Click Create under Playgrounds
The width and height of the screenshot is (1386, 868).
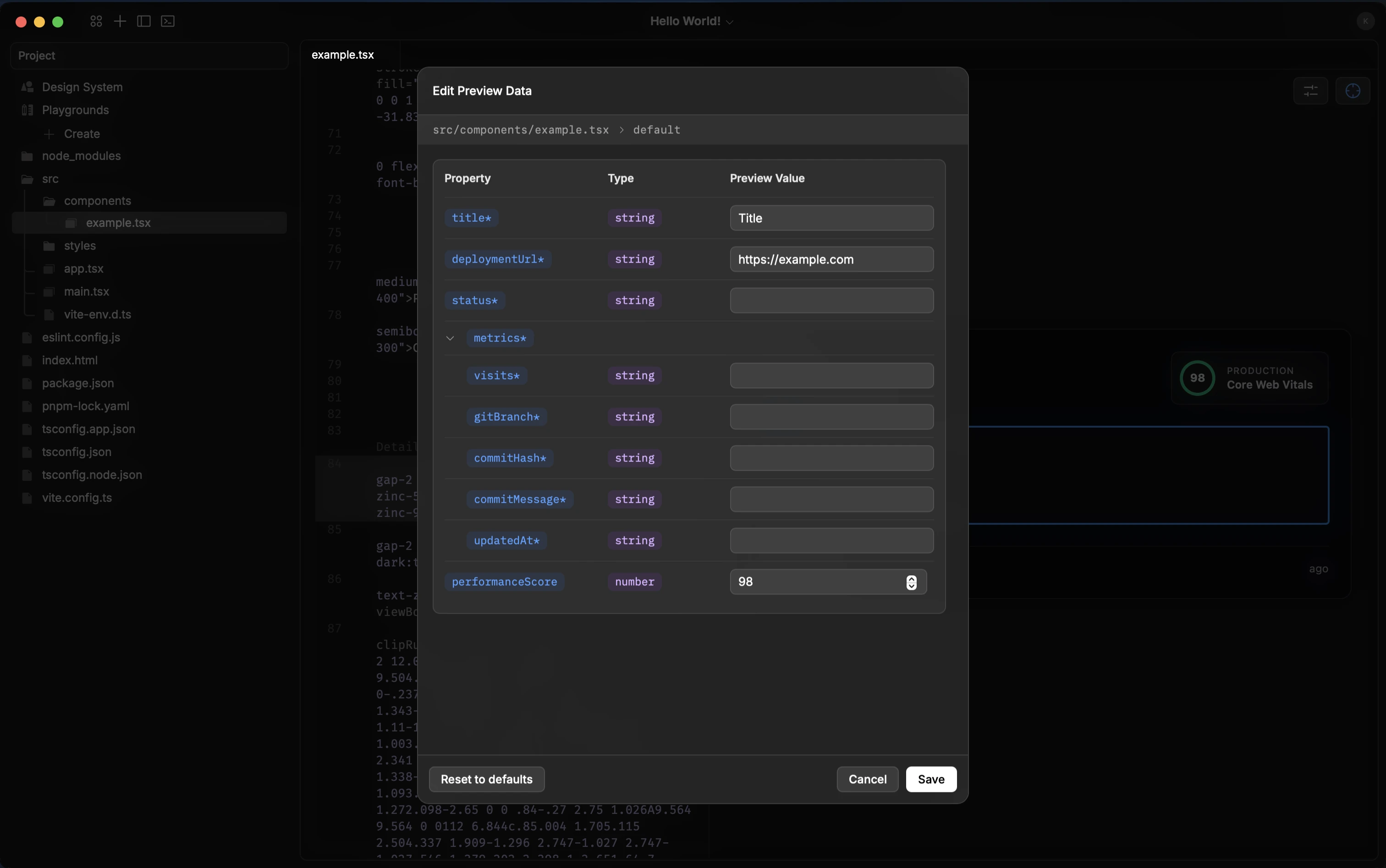click(x=82, y=134)
